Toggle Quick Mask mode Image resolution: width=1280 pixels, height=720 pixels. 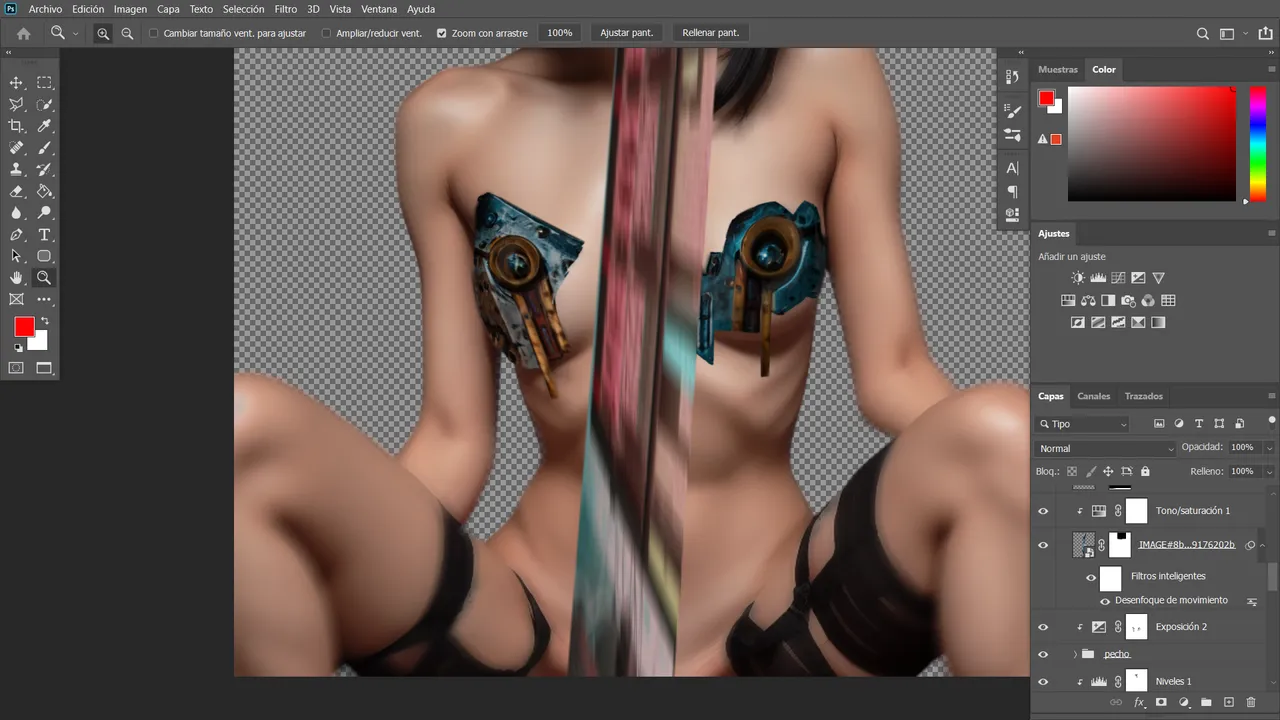(16, 368)
